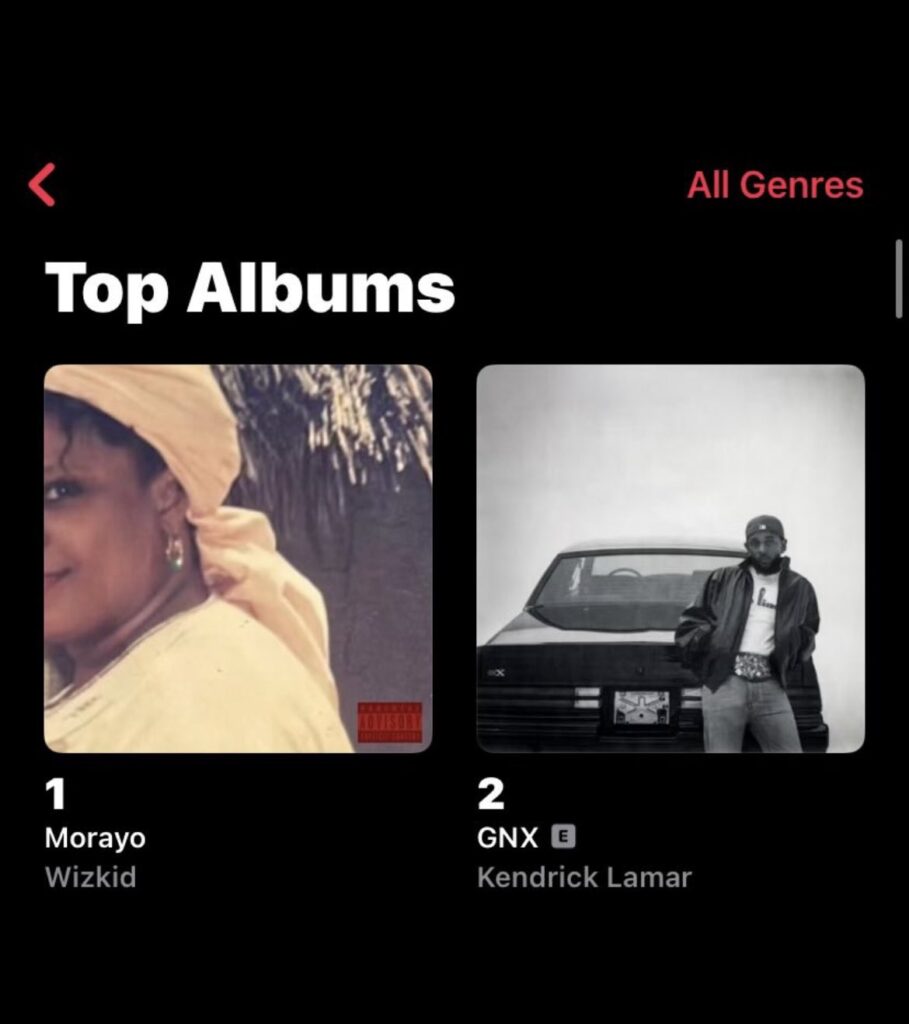Click the explicit E badge beside GNX

(x=564, y=837)
